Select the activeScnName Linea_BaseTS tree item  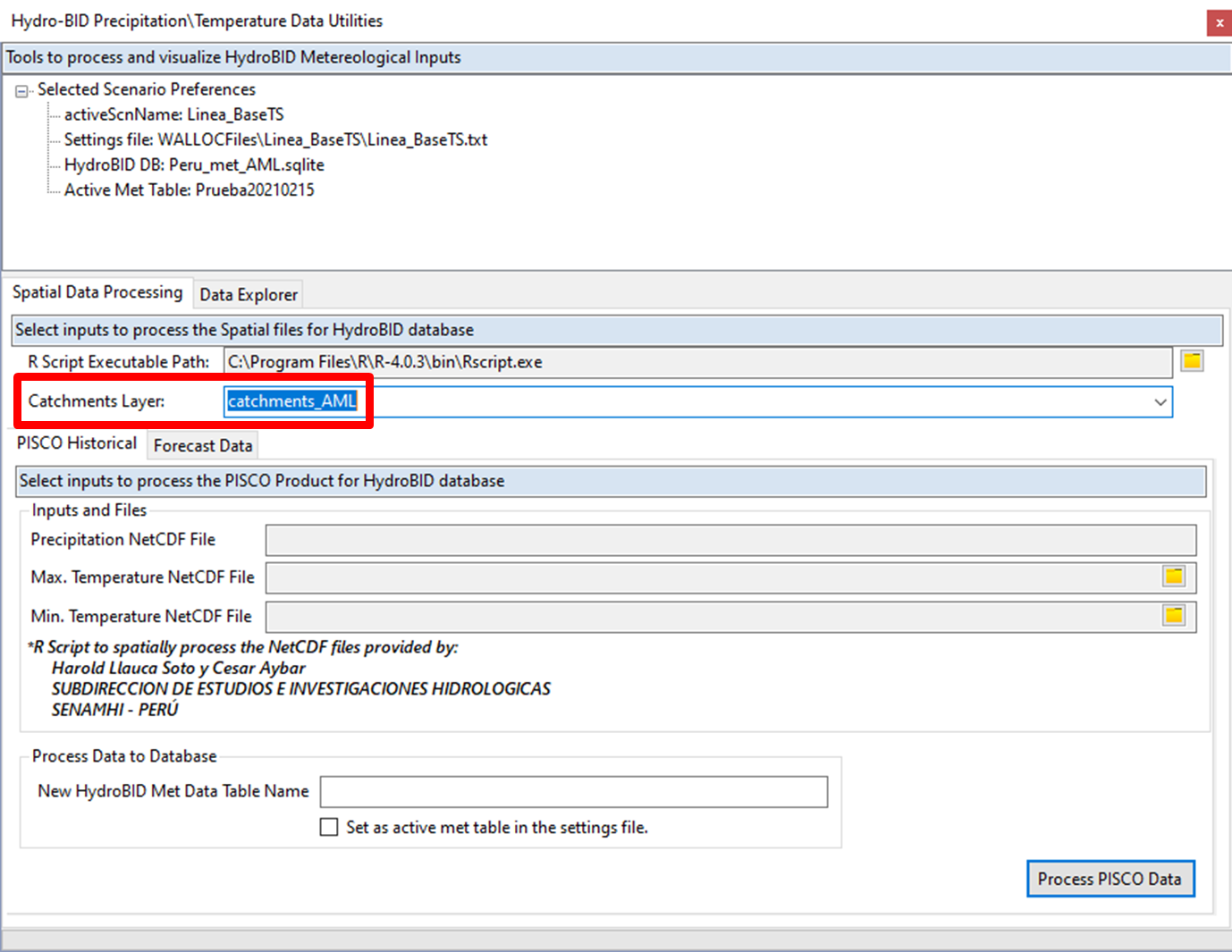(x=174, y=114)
